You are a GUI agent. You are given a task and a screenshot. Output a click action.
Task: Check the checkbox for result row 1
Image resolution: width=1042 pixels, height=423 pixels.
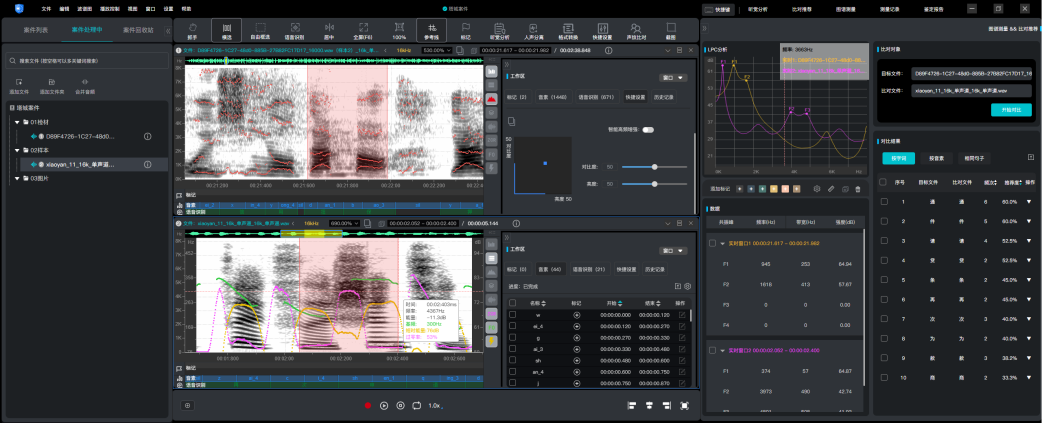coord(883,202)
